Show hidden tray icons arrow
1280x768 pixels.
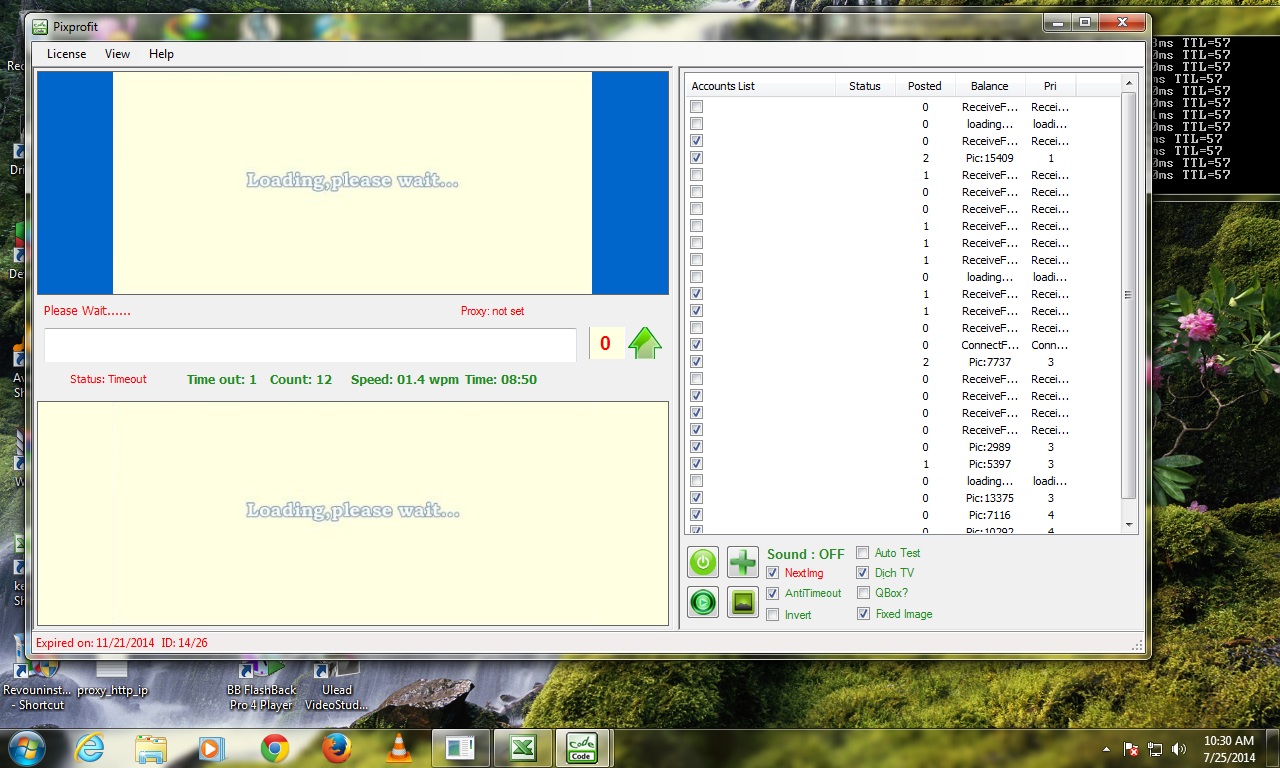pyautogui.click(x=1106, y=749)
